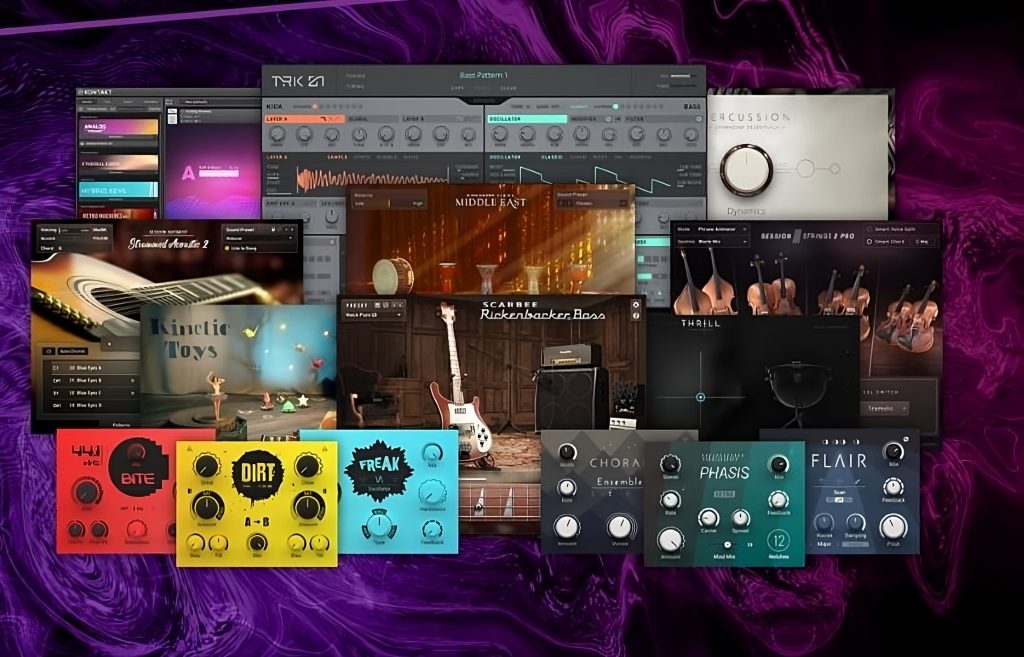Click the Auto Chords button

tap(73, 351)
